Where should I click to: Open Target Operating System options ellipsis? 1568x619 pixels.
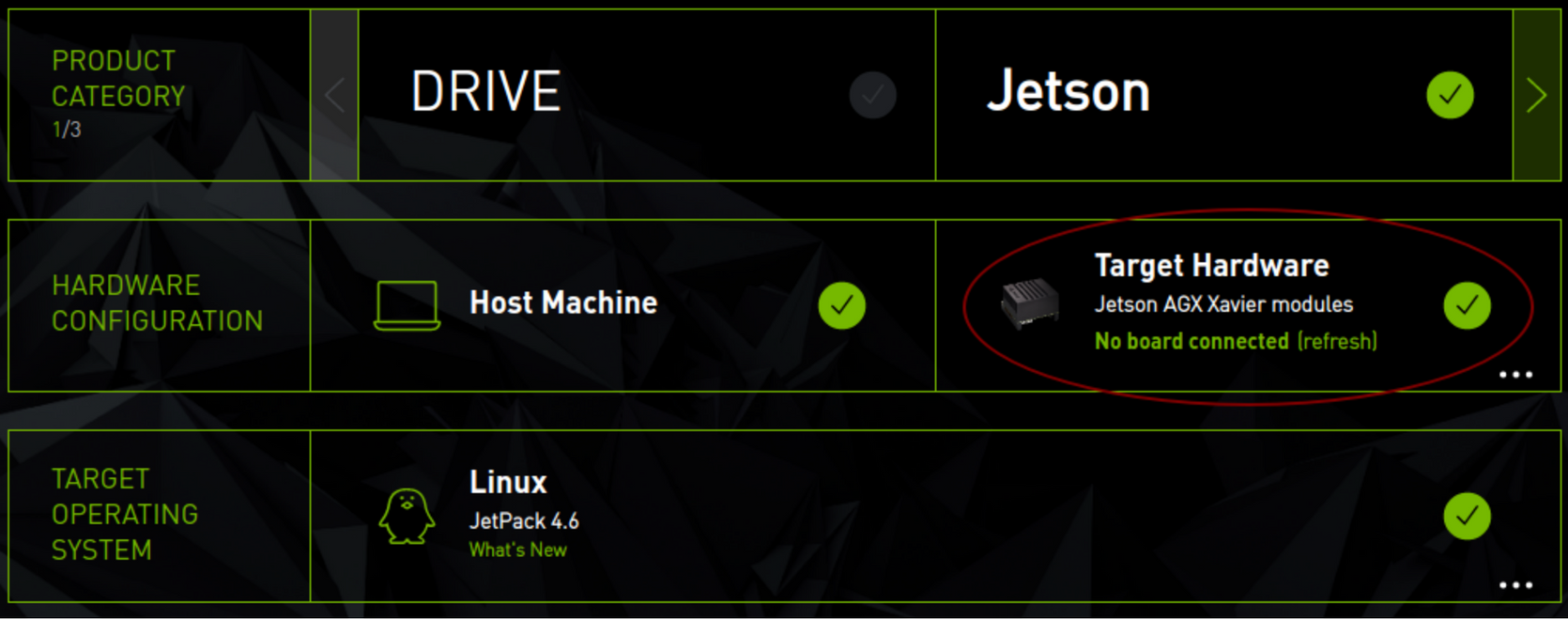[1515, 585]
